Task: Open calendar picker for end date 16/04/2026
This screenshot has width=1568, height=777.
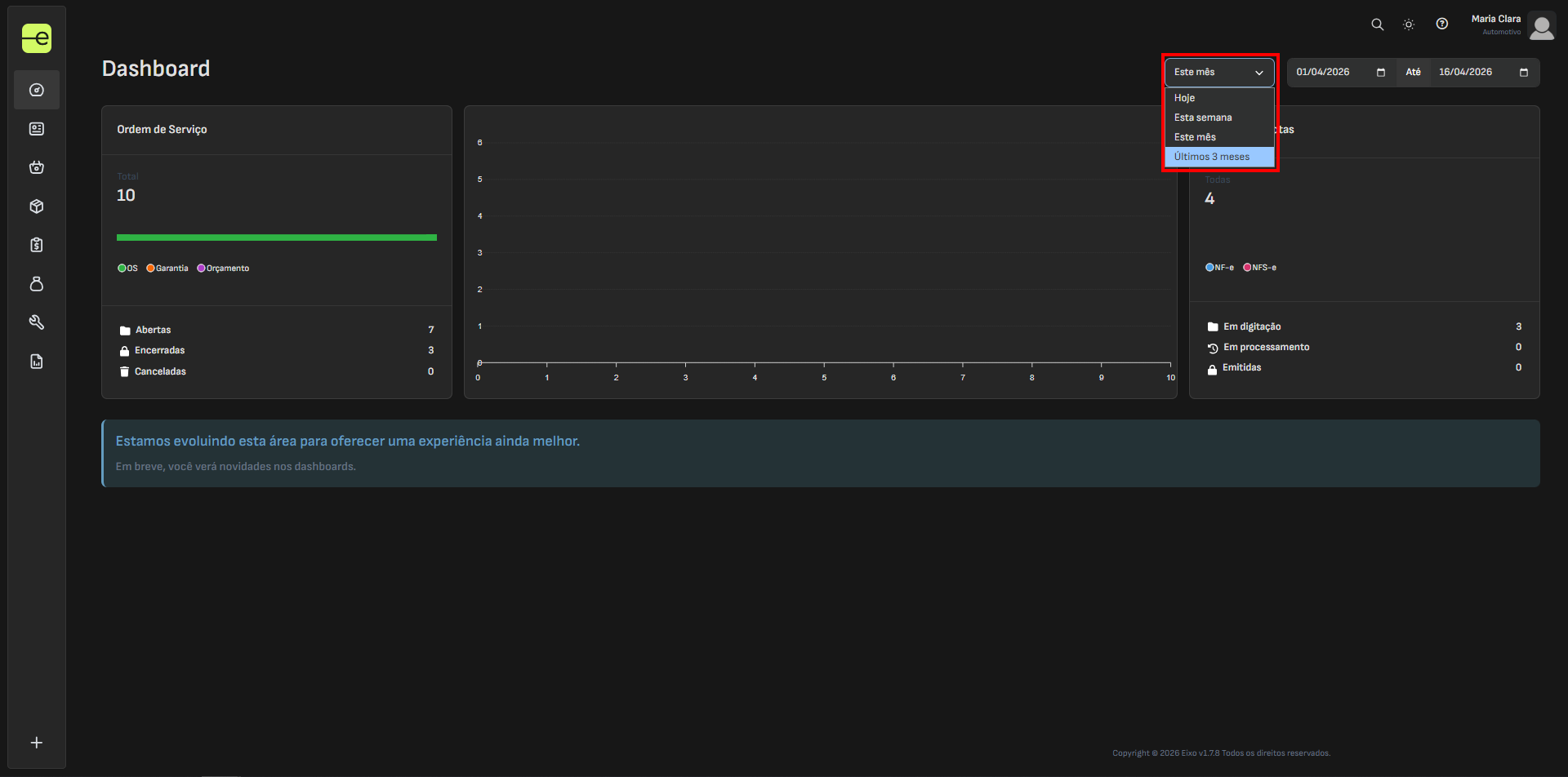Action: pyautogui.click(x=1524, y=73)
